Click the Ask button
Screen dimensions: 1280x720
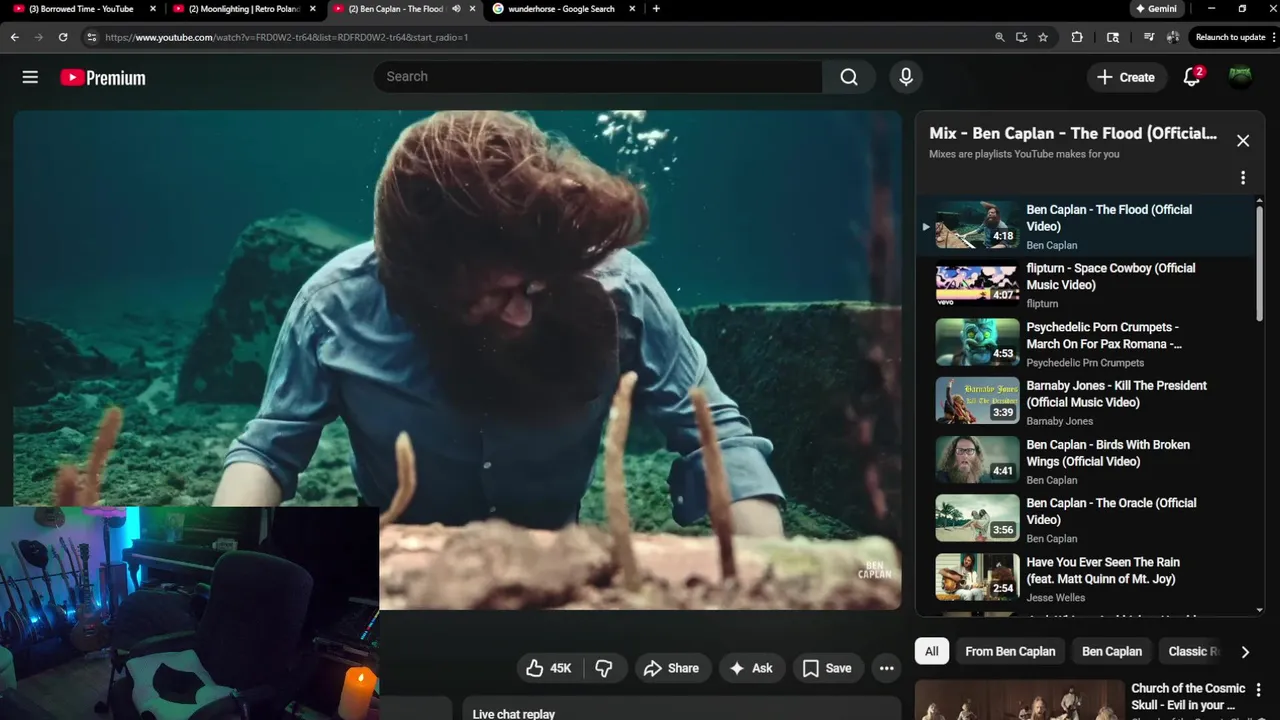[x=751, y=668]
